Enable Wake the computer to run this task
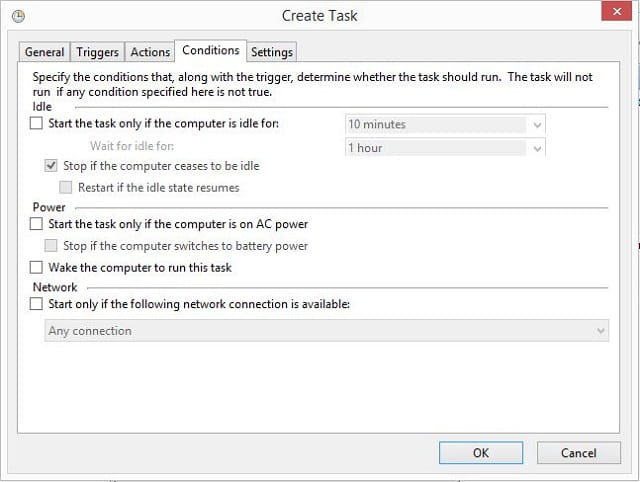Viewport: 640px width, 482px height. pos(36,267)
